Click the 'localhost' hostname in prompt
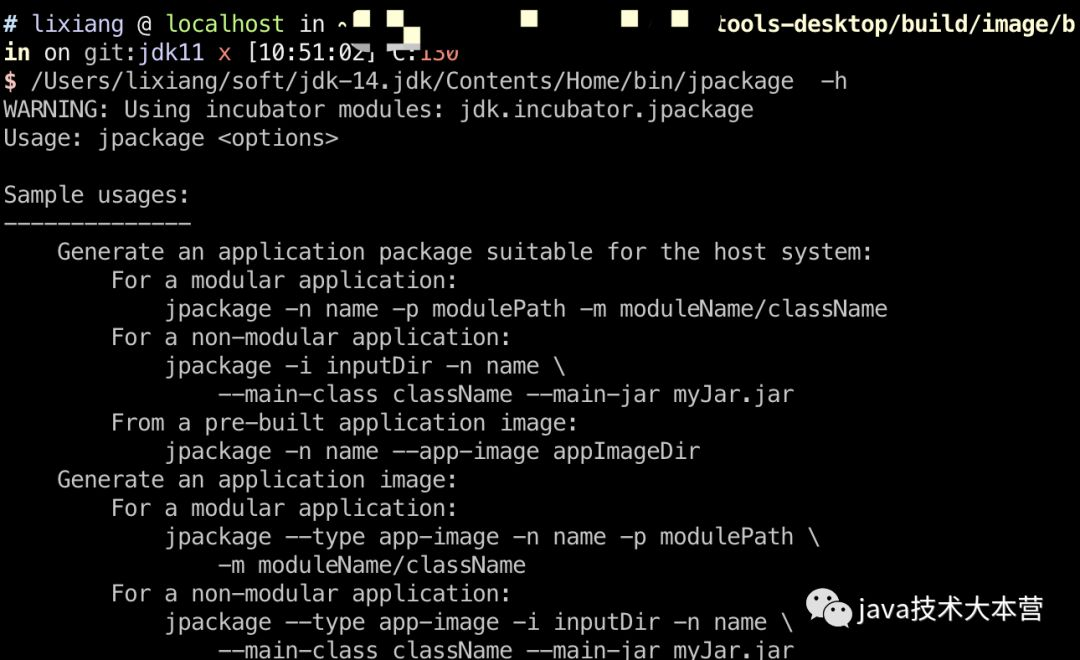The image size is (1080, 660). (225, 24)
